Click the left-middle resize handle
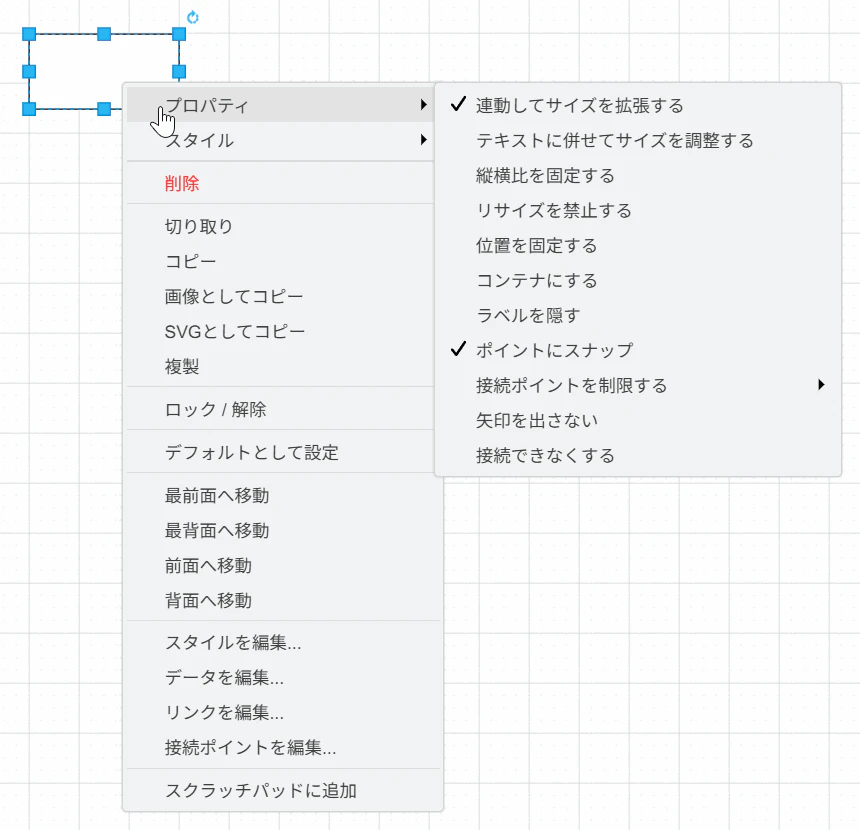Screen dimensions: 860x830 point(29,71)
